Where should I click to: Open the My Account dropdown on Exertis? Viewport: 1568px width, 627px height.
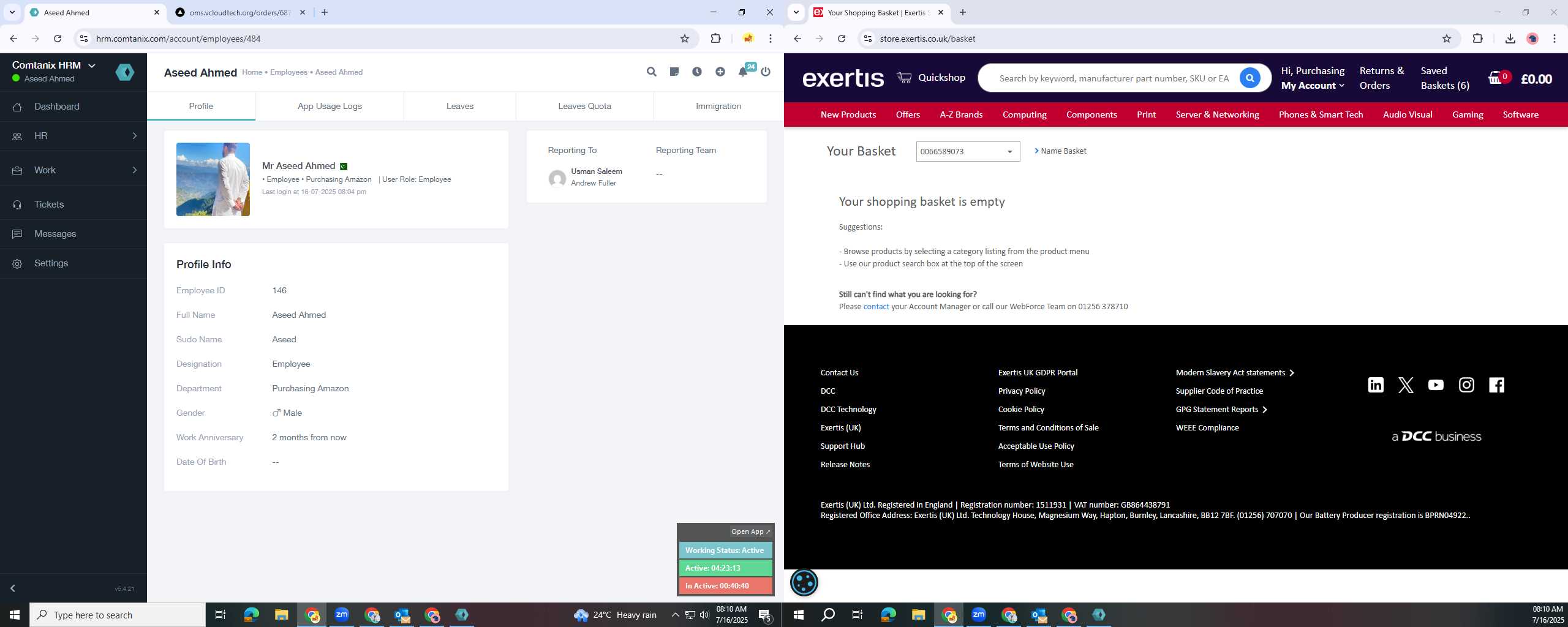pos(1312,86)
